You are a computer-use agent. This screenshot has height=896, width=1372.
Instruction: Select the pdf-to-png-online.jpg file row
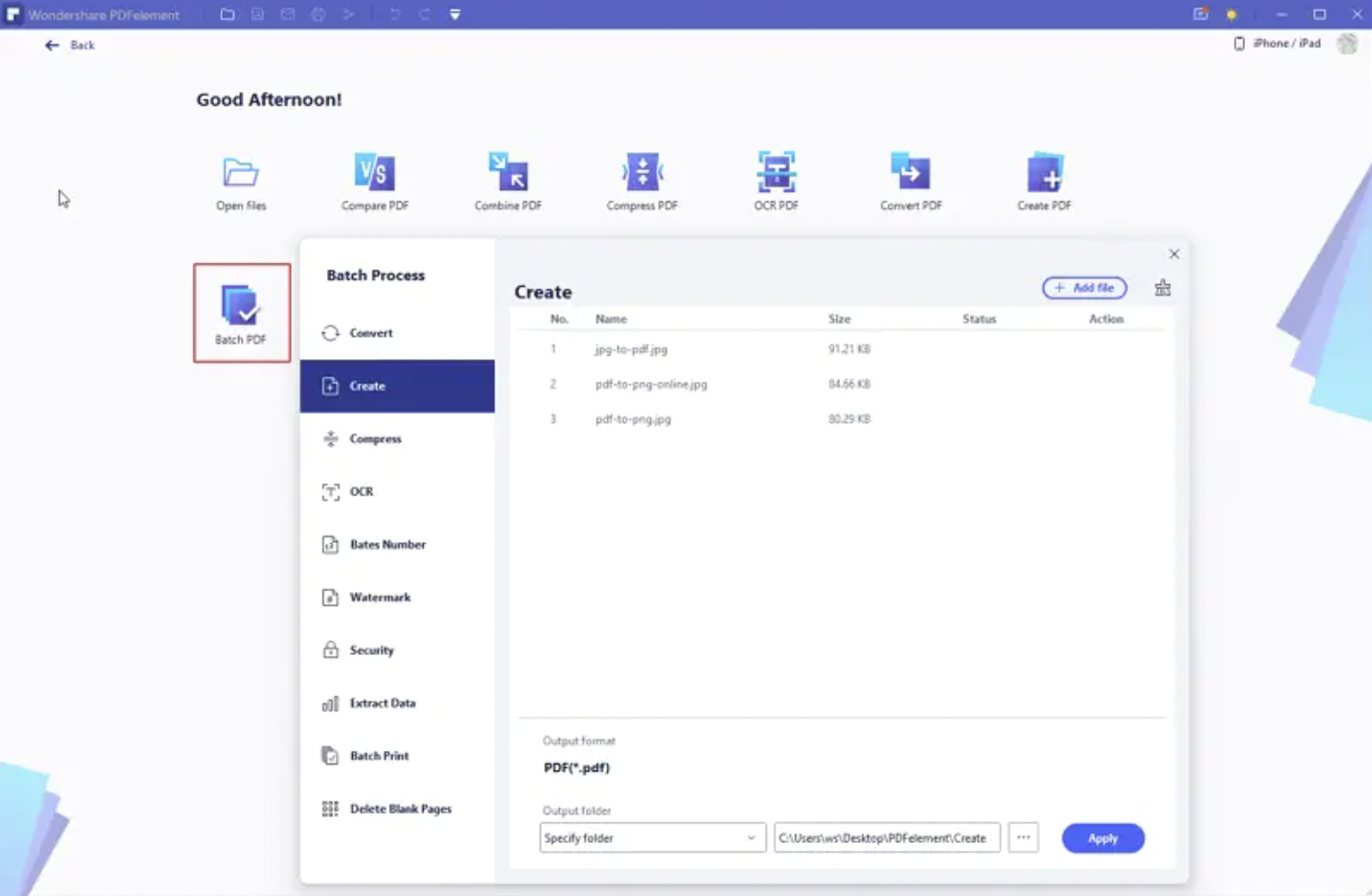tap(840, 384)
